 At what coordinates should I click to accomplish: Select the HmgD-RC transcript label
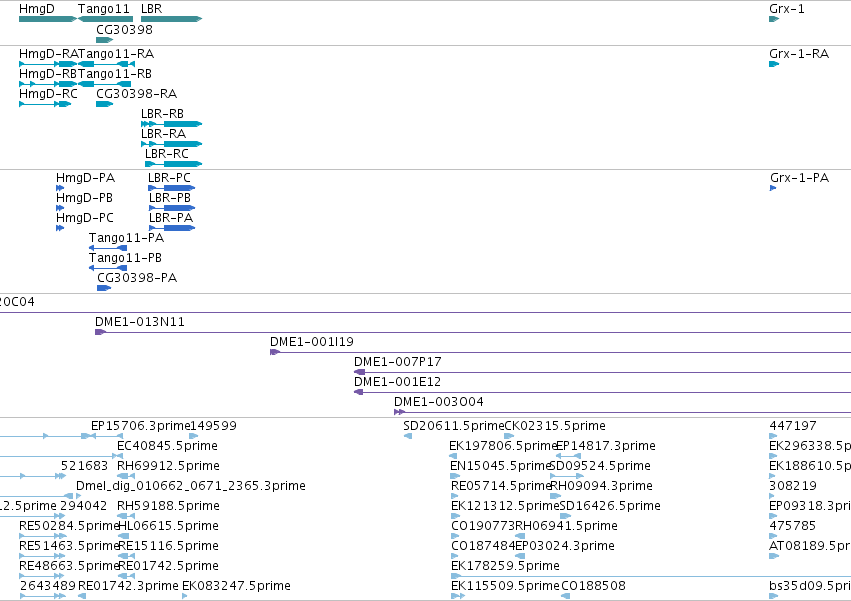tap(48, 94)
